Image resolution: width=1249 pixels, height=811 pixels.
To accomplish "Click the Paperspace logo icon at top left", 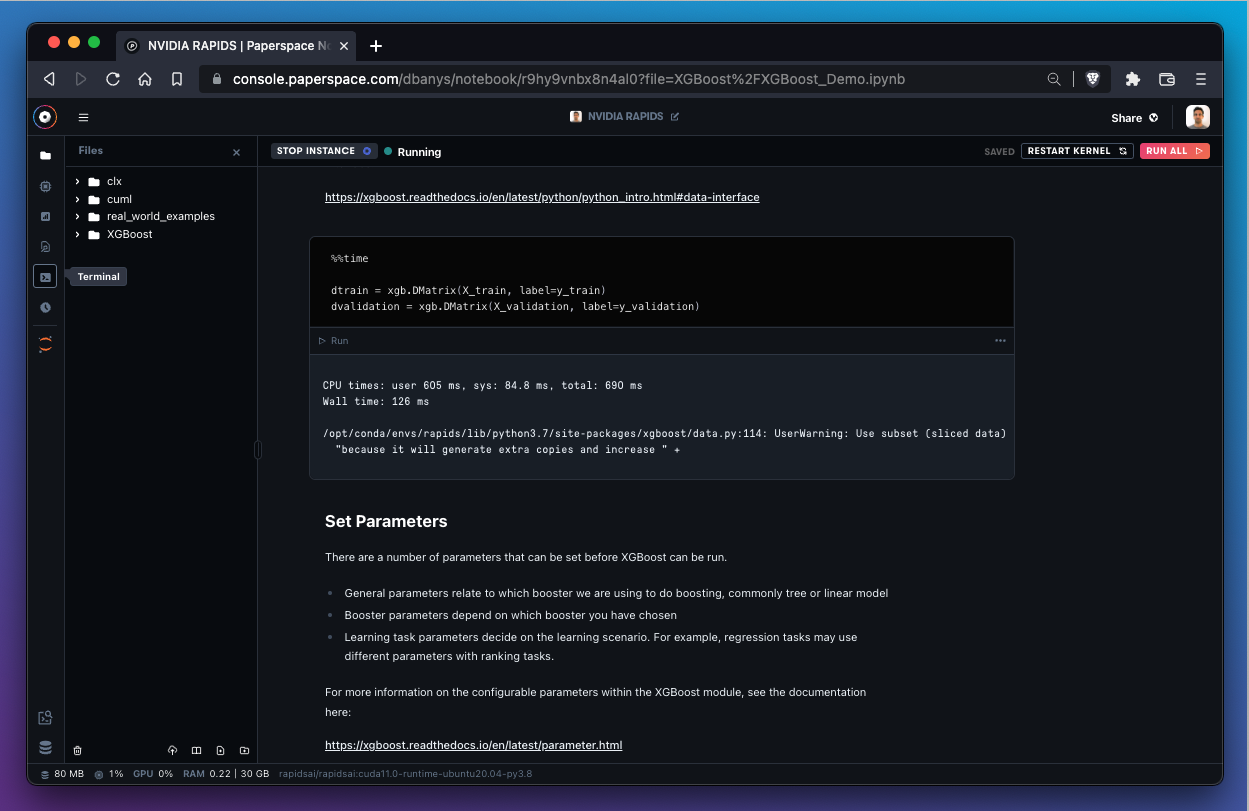I will tap(45, 117).
